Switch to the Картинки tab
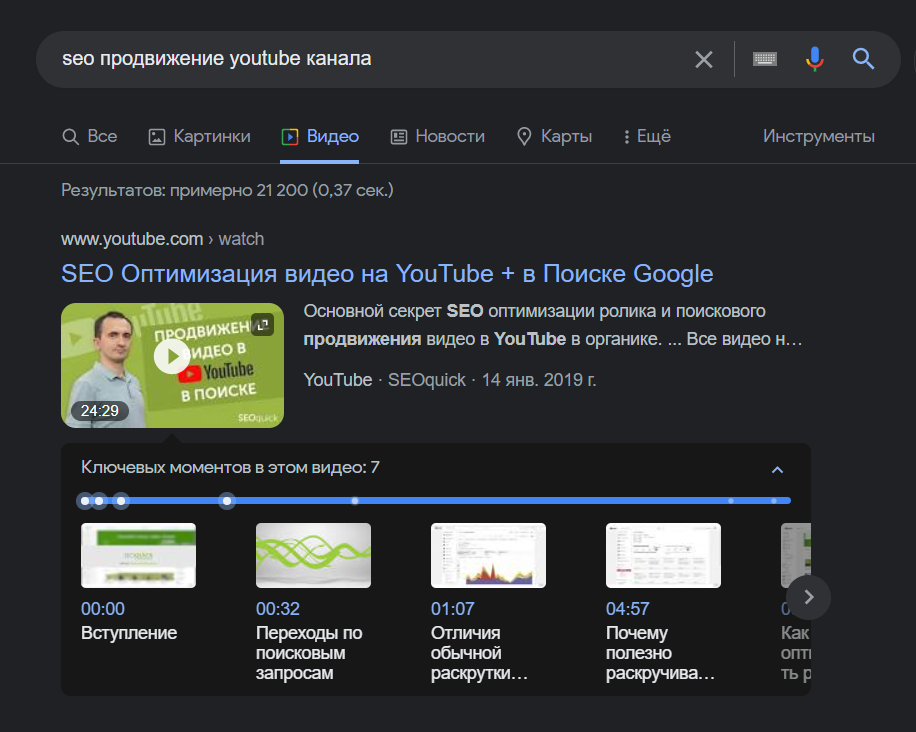This screenshot has height=732, width=916. coord(199,137)
